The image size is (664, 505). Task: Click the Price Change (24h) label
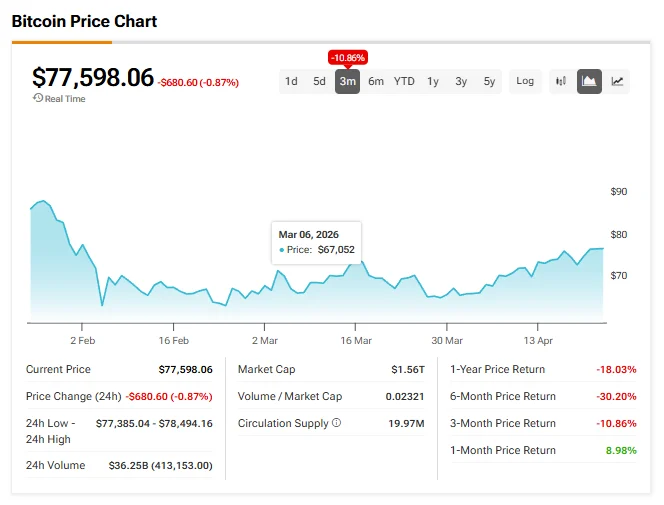point(74,396)
